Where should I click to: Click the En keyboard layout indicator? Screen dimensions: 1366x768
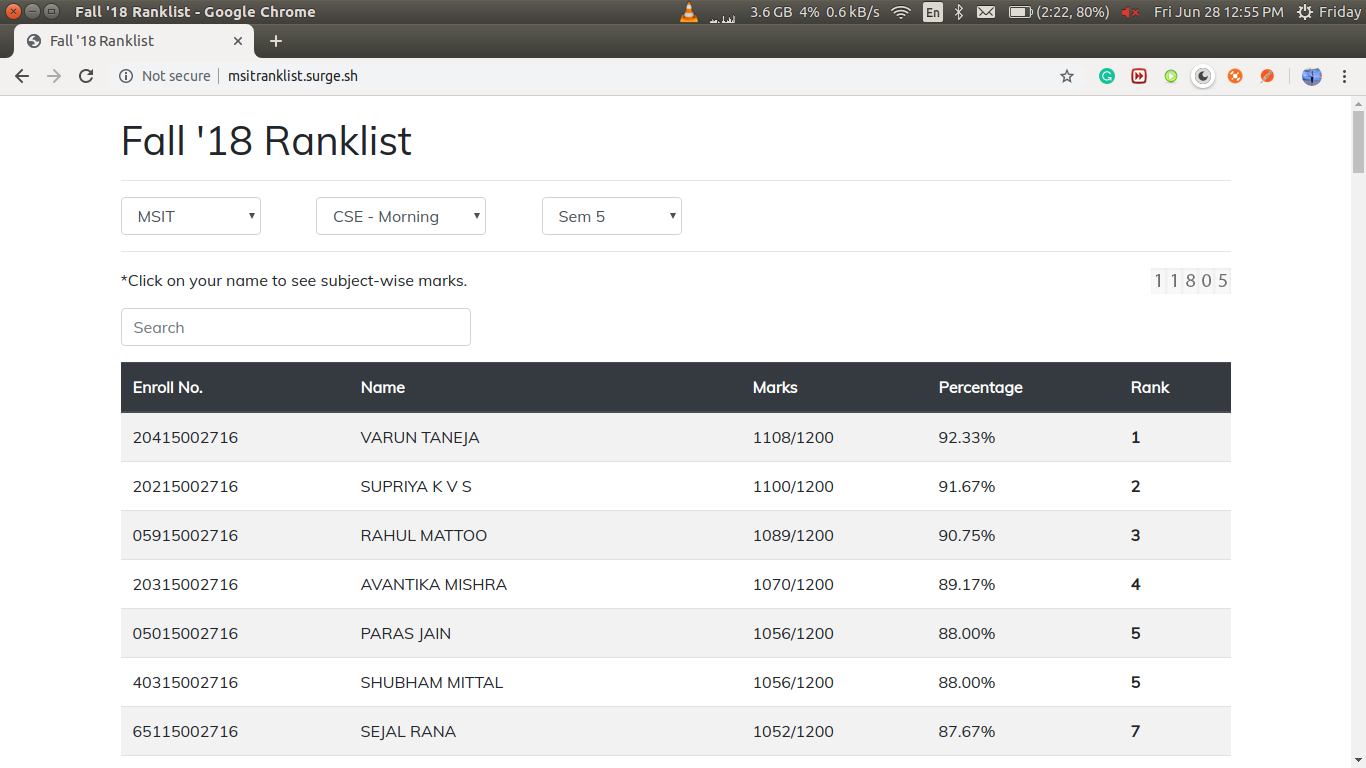pos(932,13)
